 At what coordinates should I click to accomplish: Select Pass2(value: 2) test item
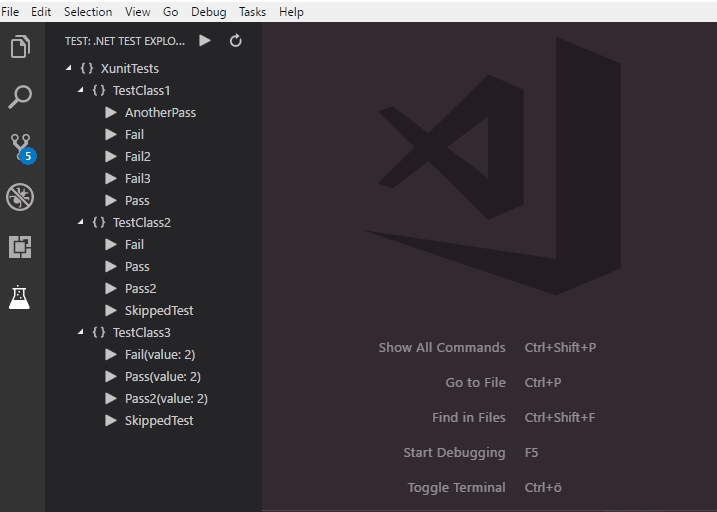coord(166,399)
